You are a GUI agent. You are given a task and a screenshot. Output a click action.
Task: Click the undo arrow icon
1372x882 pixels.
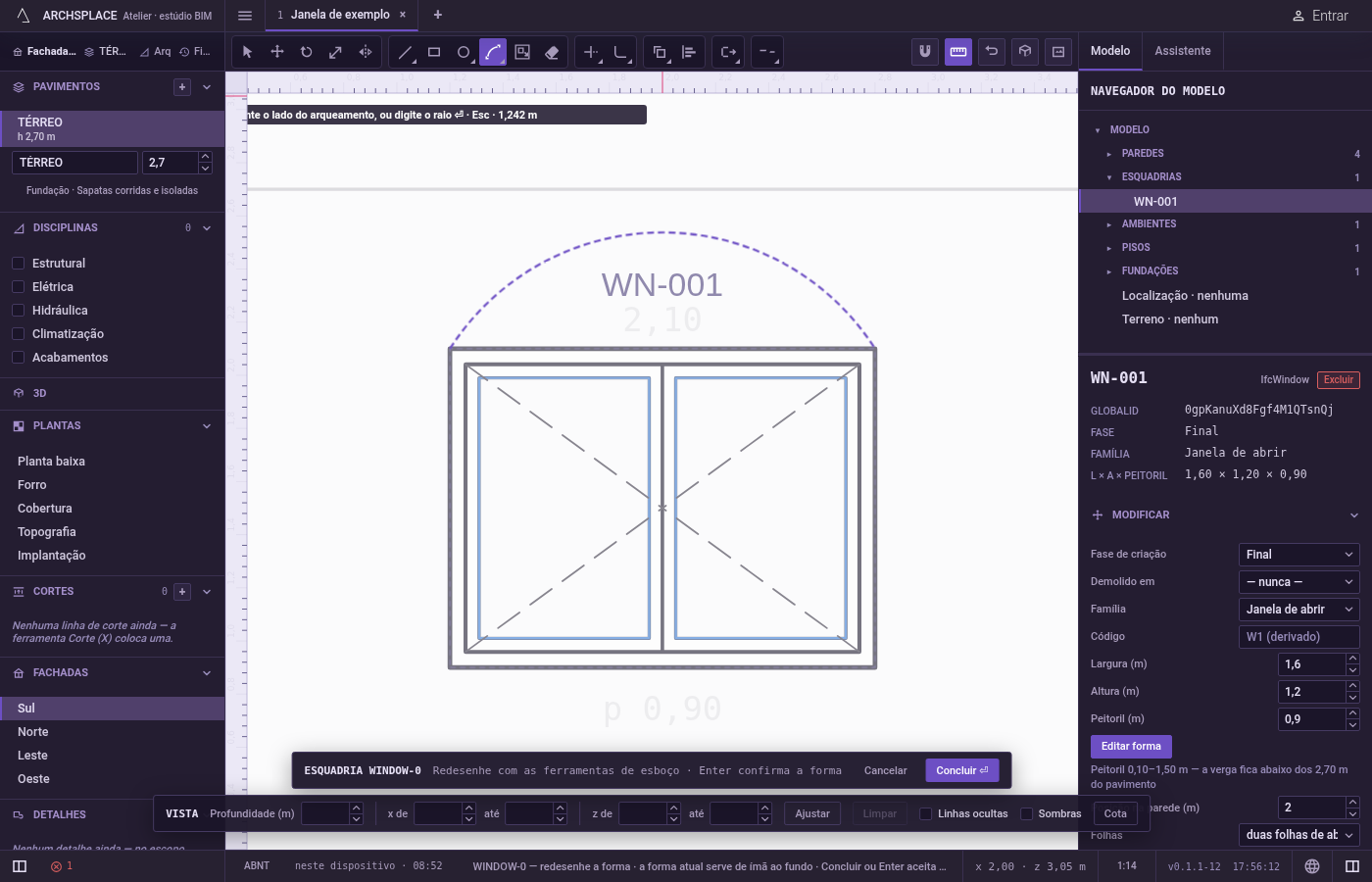992,52
